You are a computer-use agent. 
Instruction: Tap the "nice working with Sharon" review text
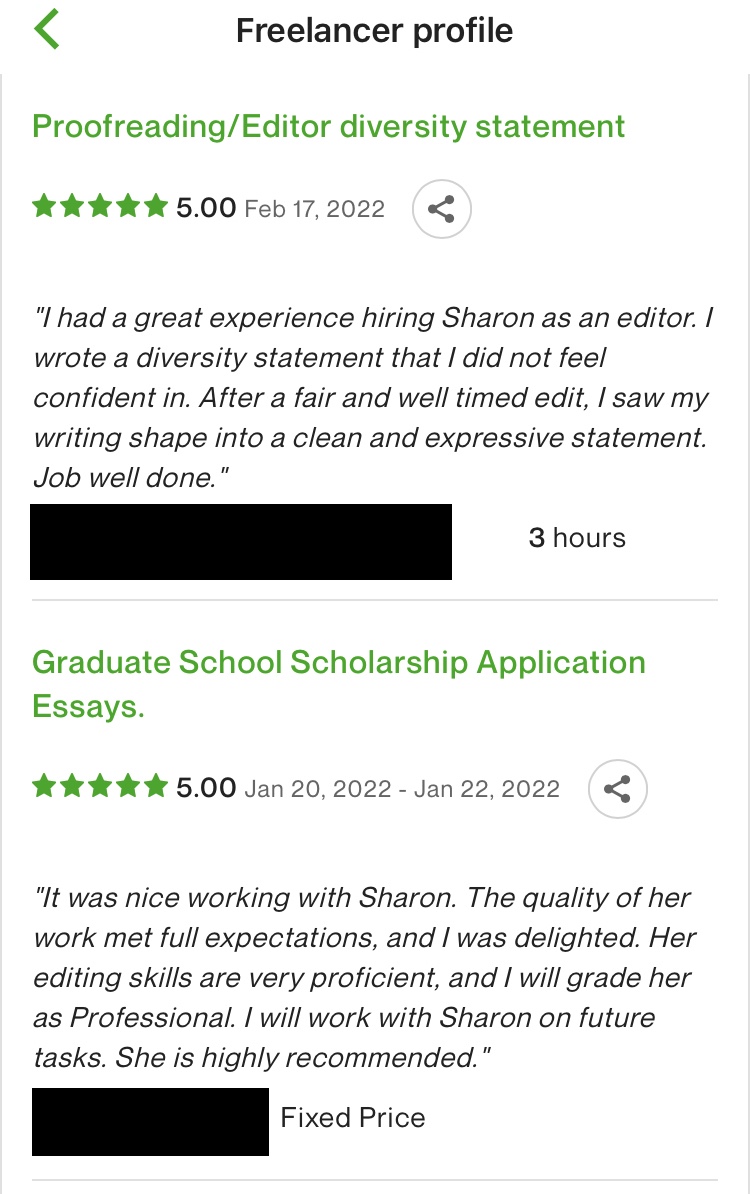[364, 978]
